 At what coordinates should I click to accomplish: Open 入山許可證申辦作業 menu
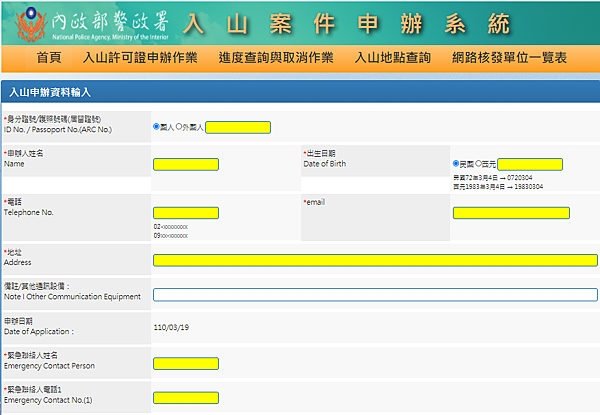[x=140, y=58]
